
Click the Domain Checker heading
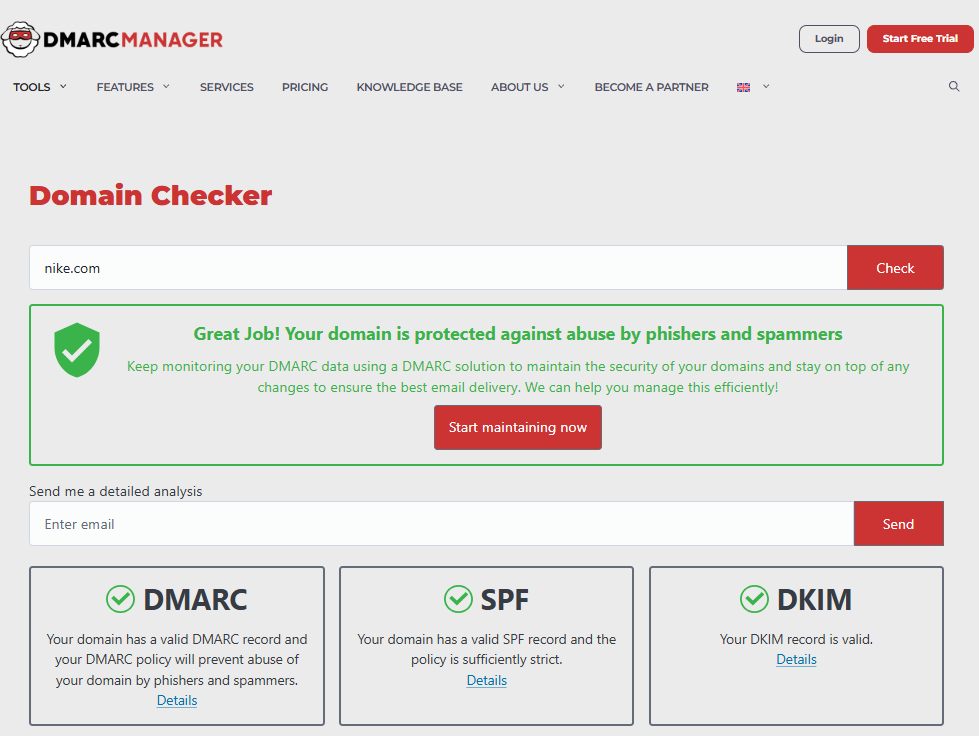point(150,195)
